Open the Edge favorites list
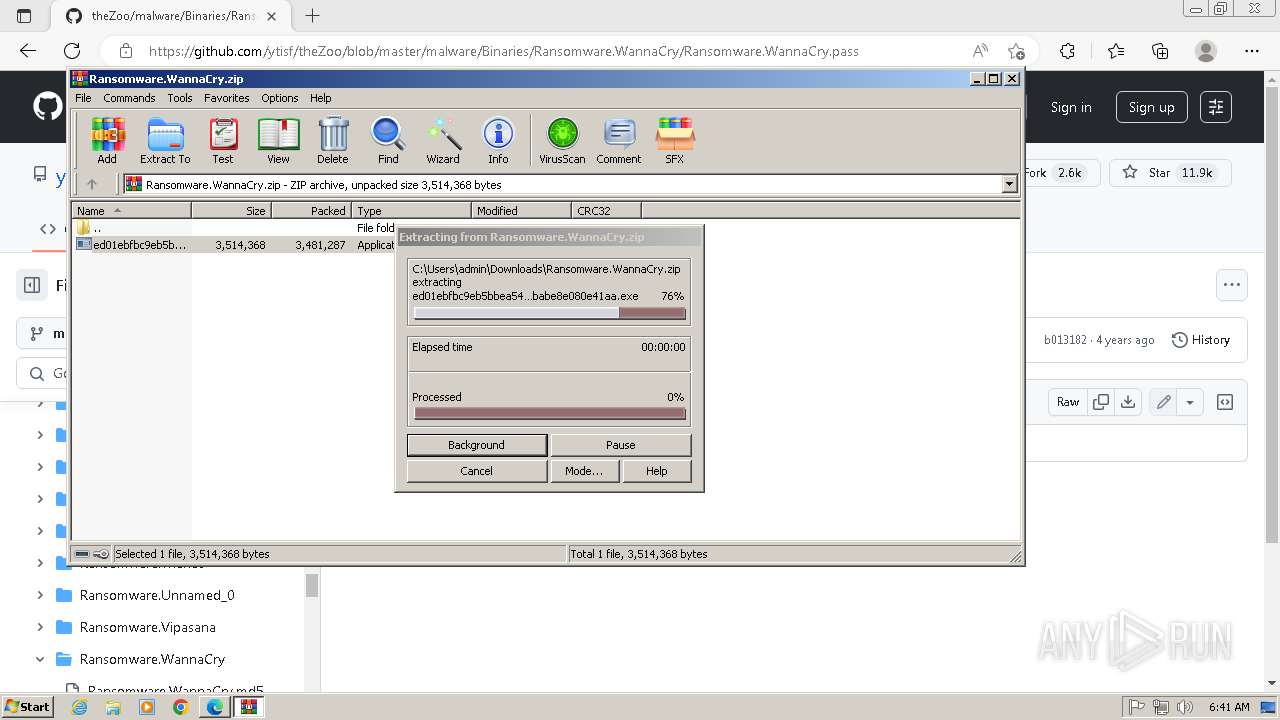This screenshot has height=720, width=1280. (x=1116, y=51)
